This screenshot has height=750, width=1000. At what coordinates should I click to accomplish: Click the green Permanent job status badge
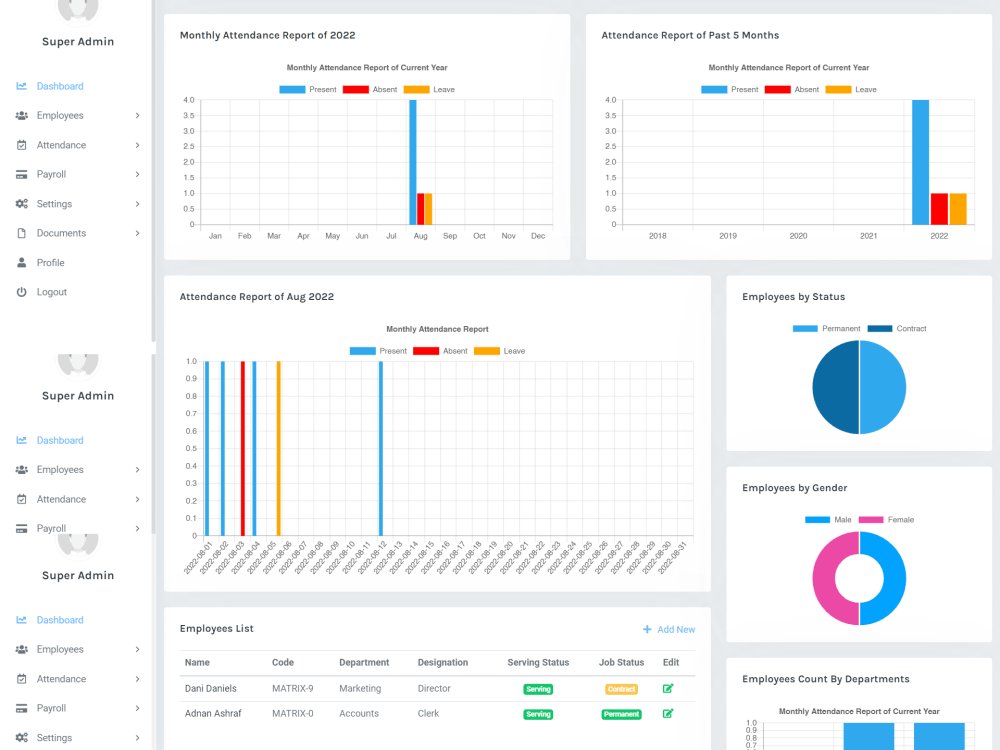pyautogui.click(x=621, y=714)
